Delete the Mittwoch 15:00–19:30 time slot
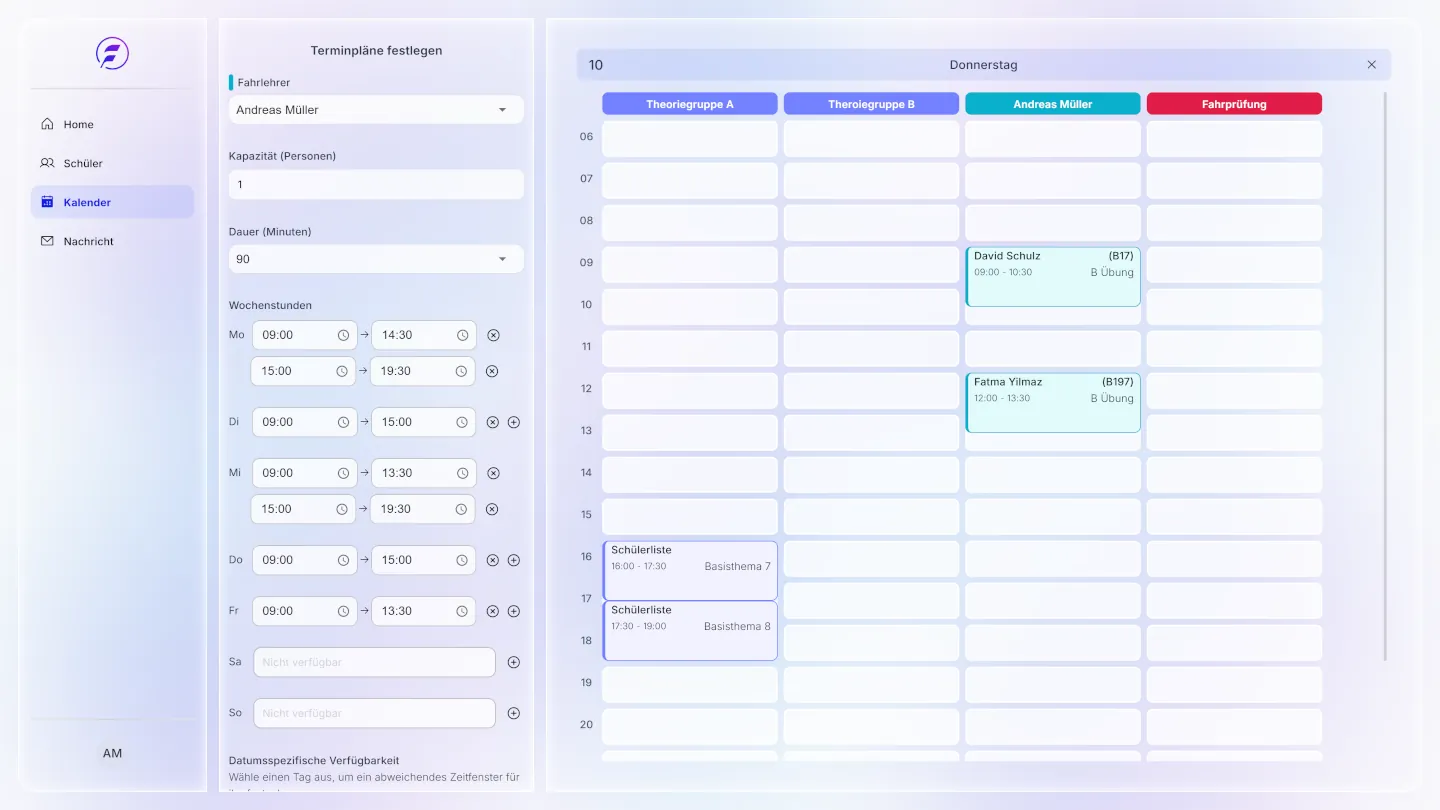 [x=492, y=509]
